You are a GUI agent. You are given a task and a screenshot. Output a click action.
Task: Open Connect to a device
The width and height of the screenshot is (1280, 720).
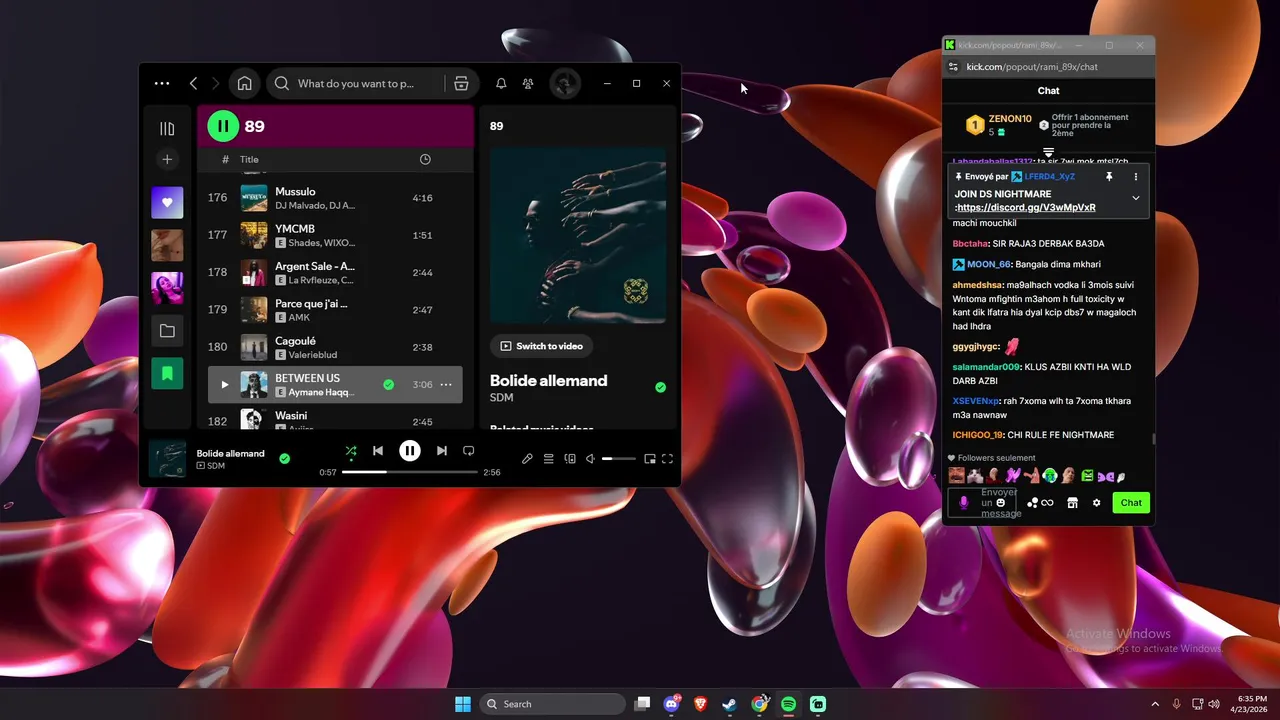570,459
